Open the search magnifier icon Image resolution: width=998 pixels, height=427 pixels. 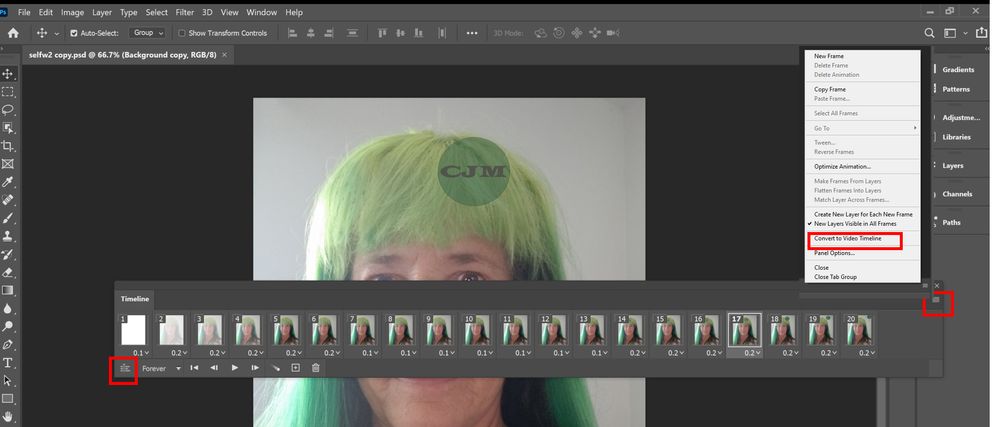click(929, 33)
